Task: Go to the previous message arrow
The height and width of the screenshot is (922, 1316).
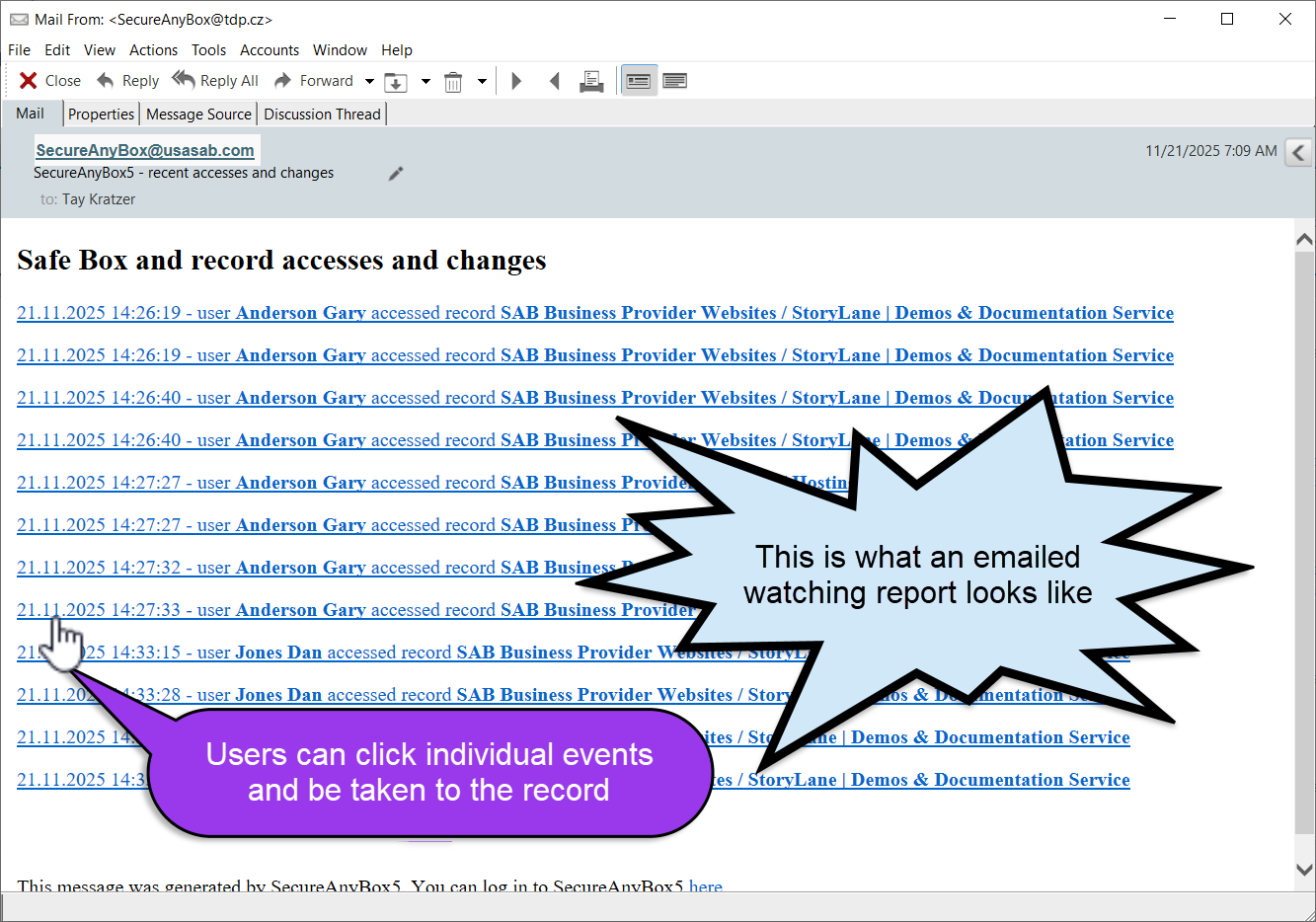Action: (555, 81)
